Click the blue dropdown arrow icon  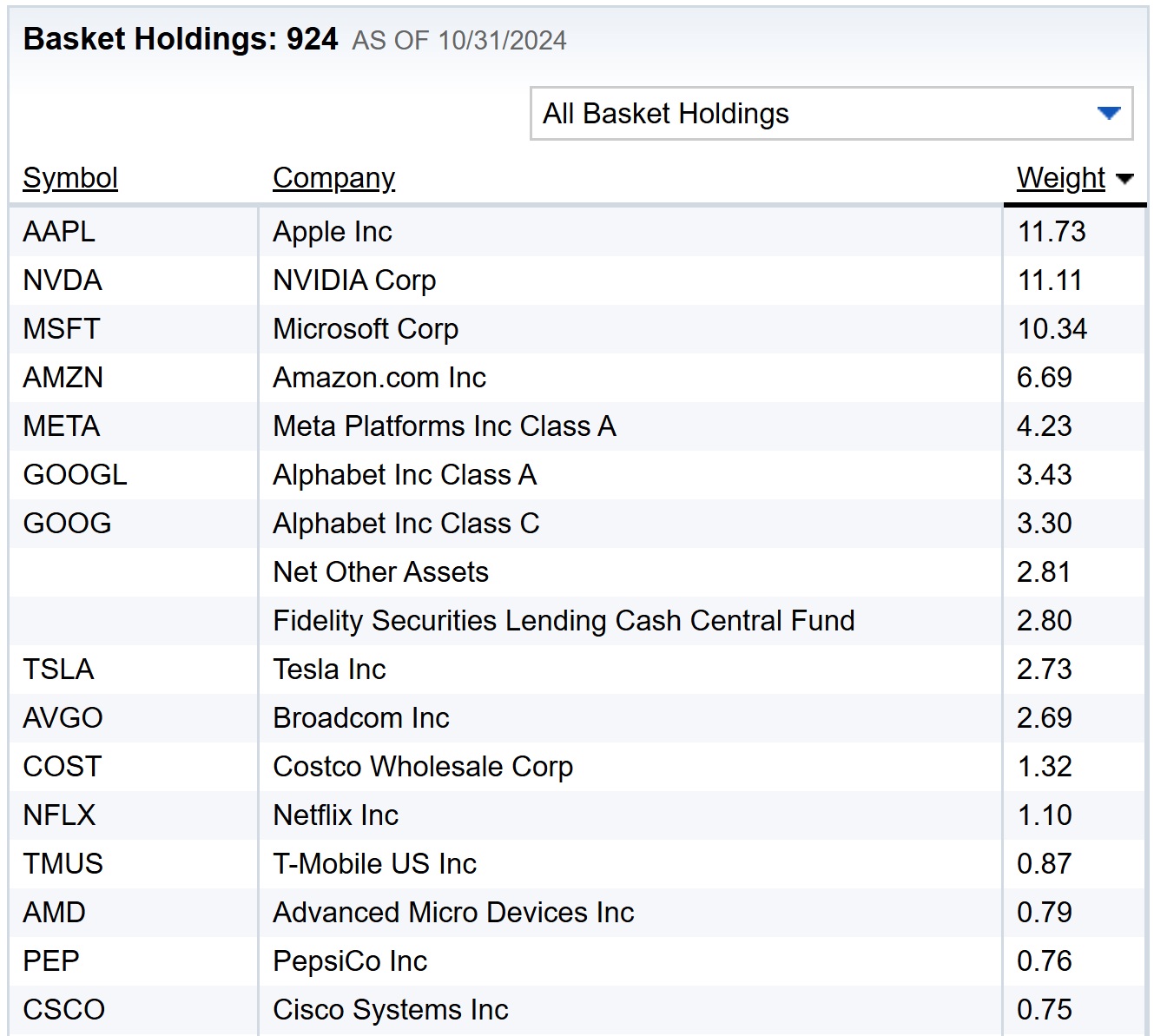(x=1108, y=114)
